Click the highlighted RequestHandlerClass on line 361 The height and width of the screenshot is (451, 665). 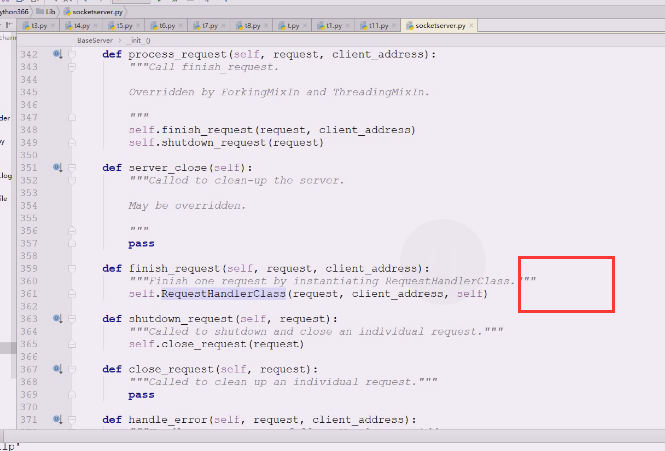(223, 294)
